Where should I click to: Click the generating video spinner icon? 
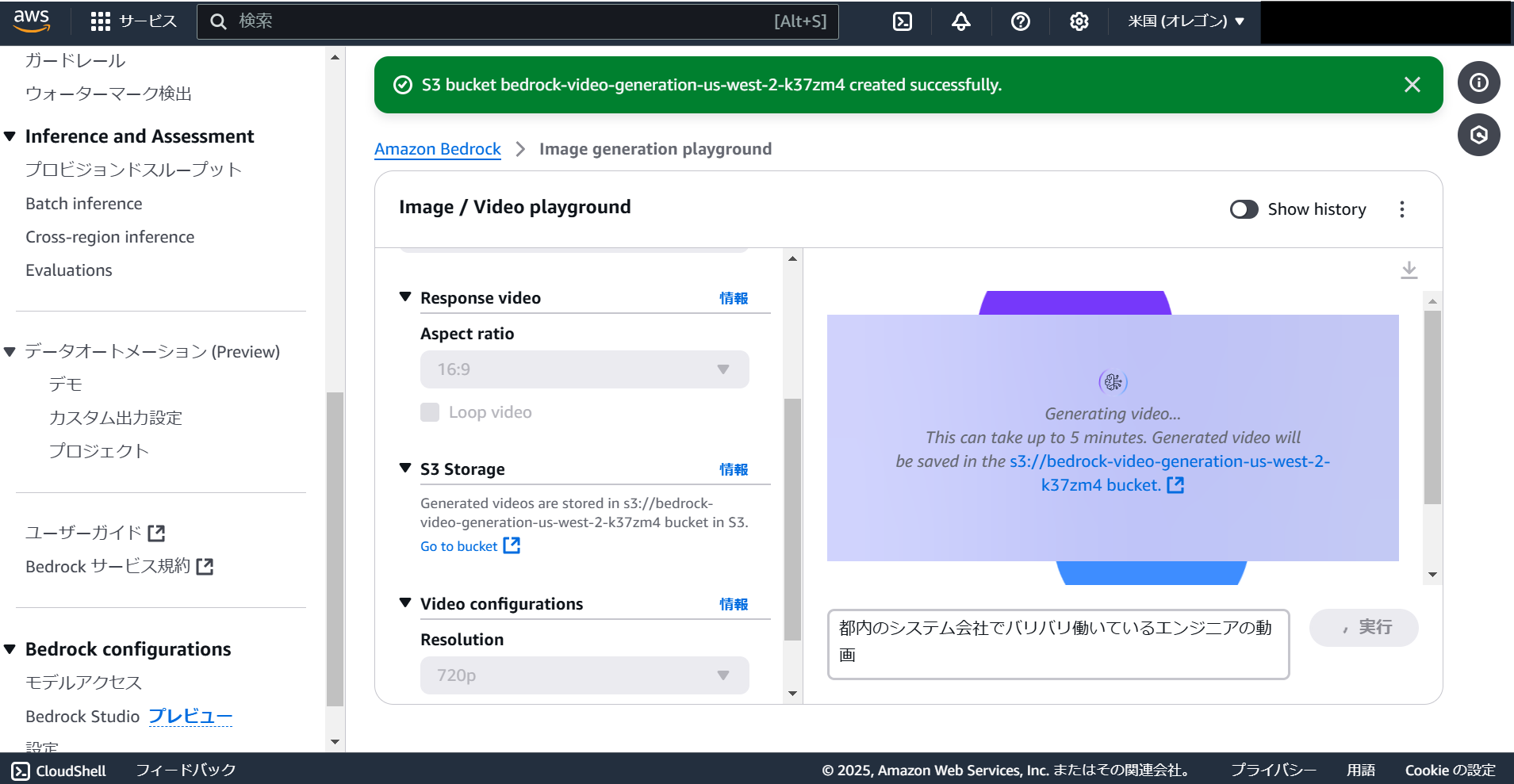point(1113,382)
